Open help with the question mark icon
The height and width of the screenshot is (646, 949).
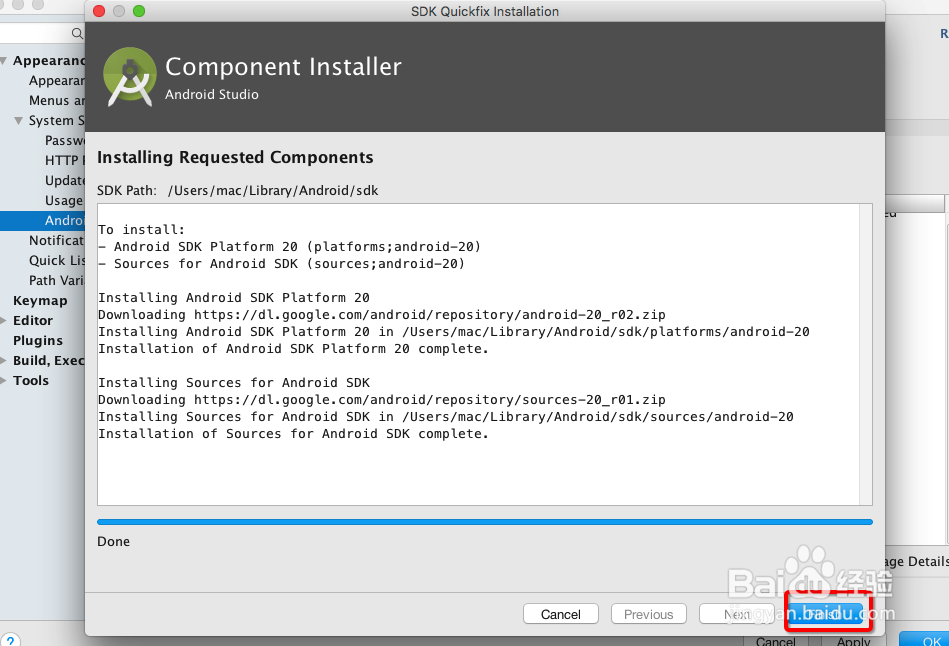[10, 640]
